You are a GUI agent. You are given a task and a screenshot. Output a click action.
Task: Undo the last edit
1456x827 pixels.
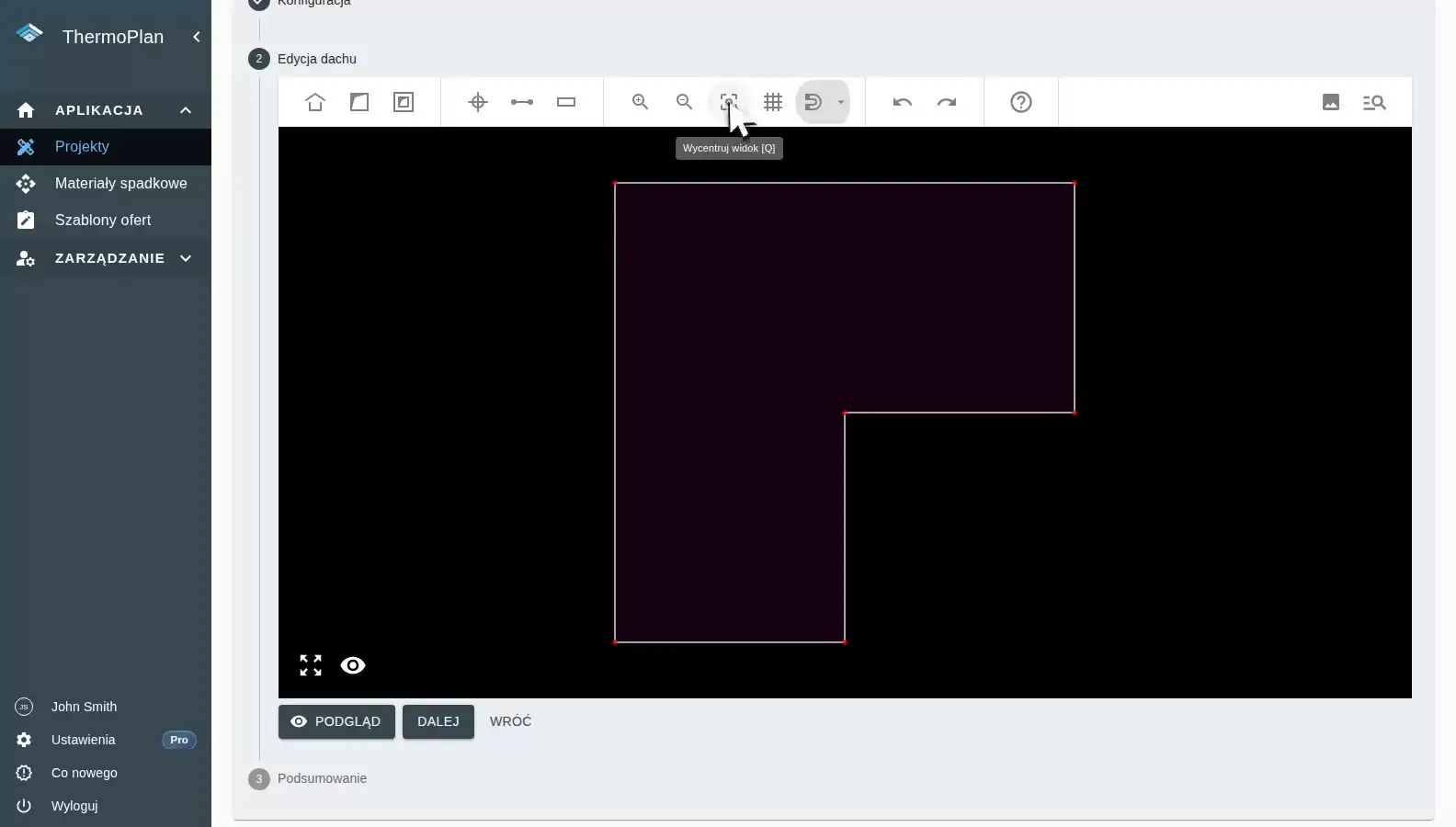(x=903, y=102)
